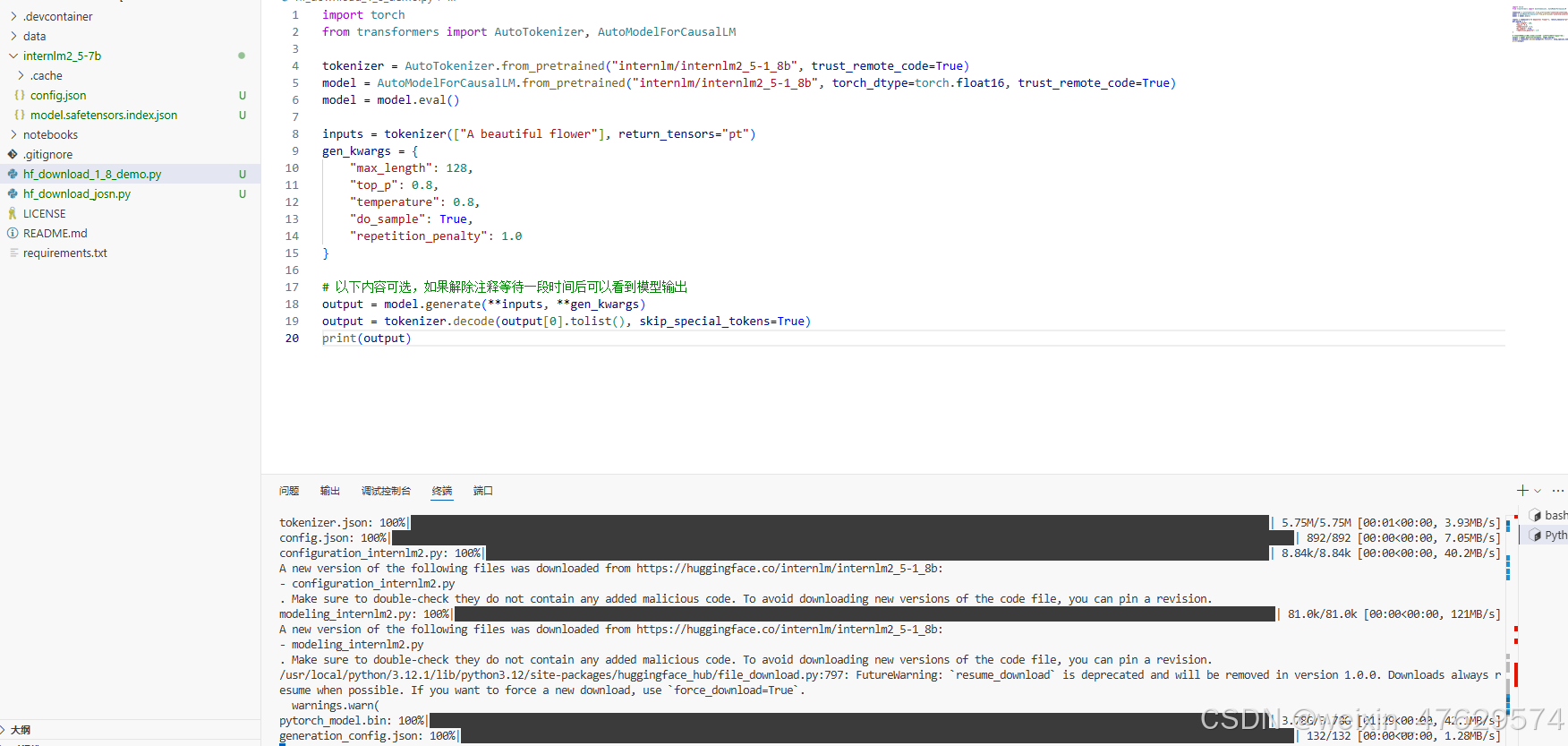Viewport: 1568px width, 746px height.
Task: Switch to the 问题 (Problems) tab
Action: click(289, 491)
